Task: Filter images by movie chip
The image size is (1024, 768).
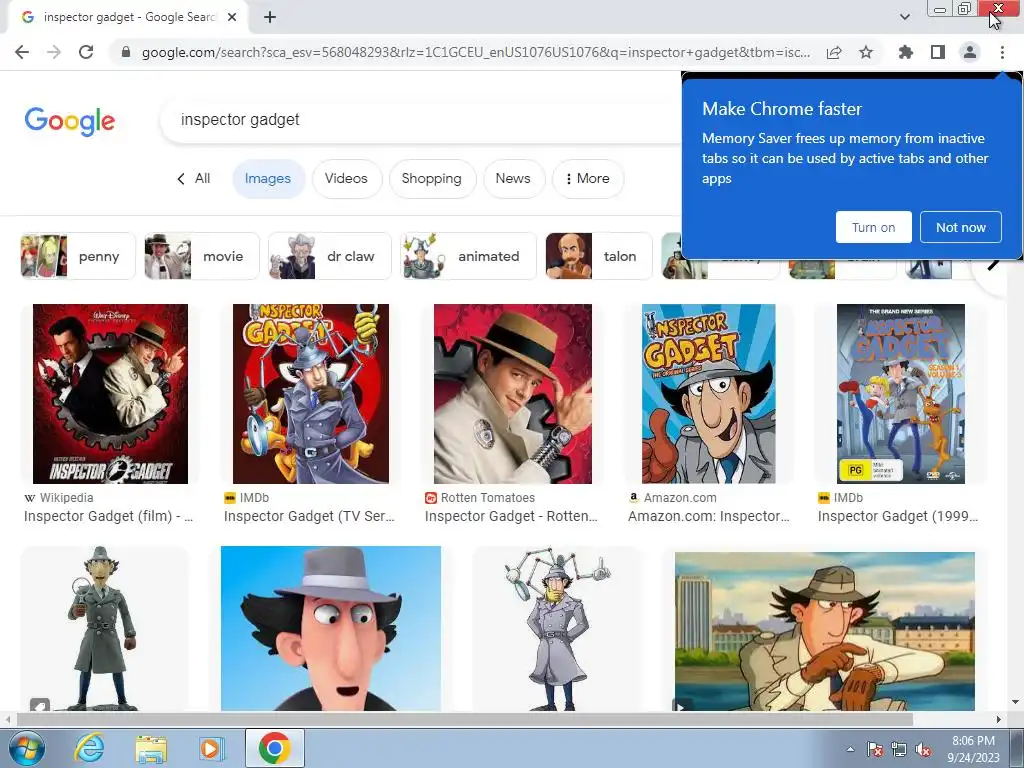Action: [x=201, y=256]
